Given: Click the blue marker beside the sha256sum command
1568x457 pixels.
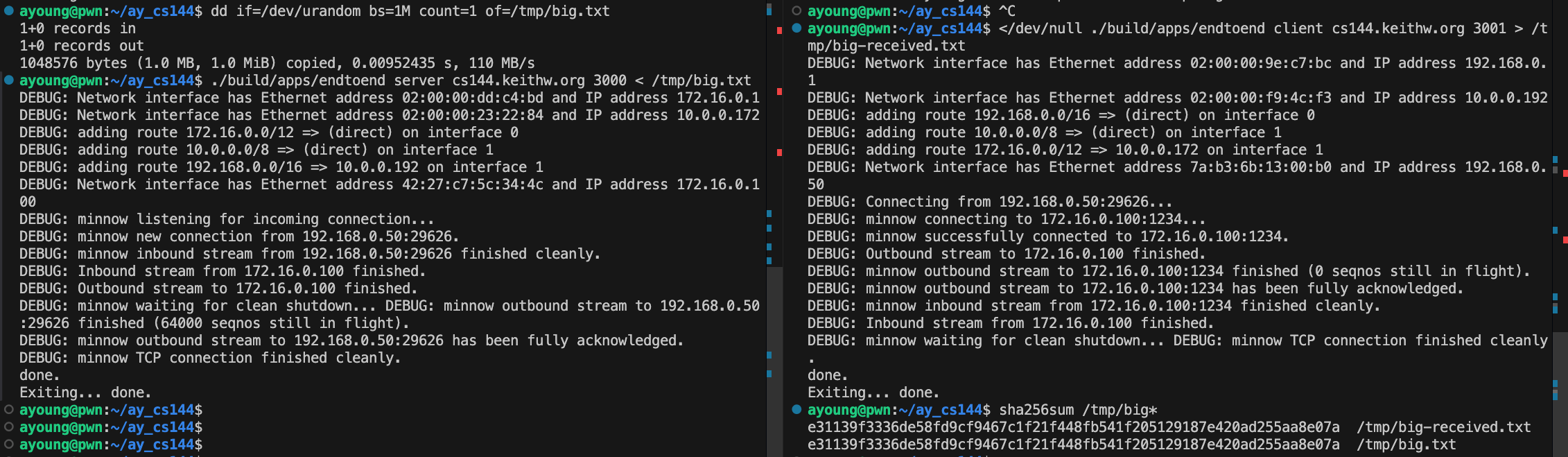Looking at the screenshot, I should 796,410.
